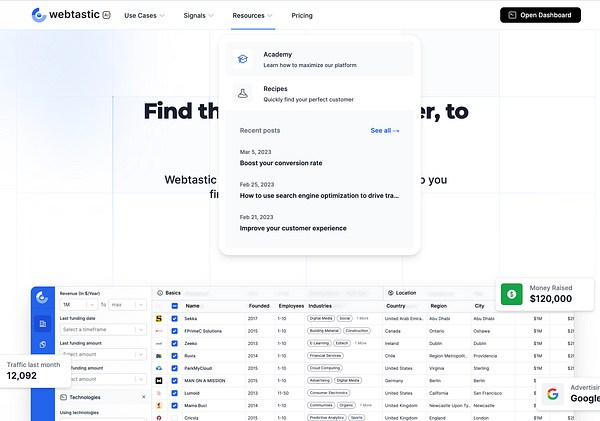Click the FPrimeC Solutions company logo
600x421 pixels.
159,331
